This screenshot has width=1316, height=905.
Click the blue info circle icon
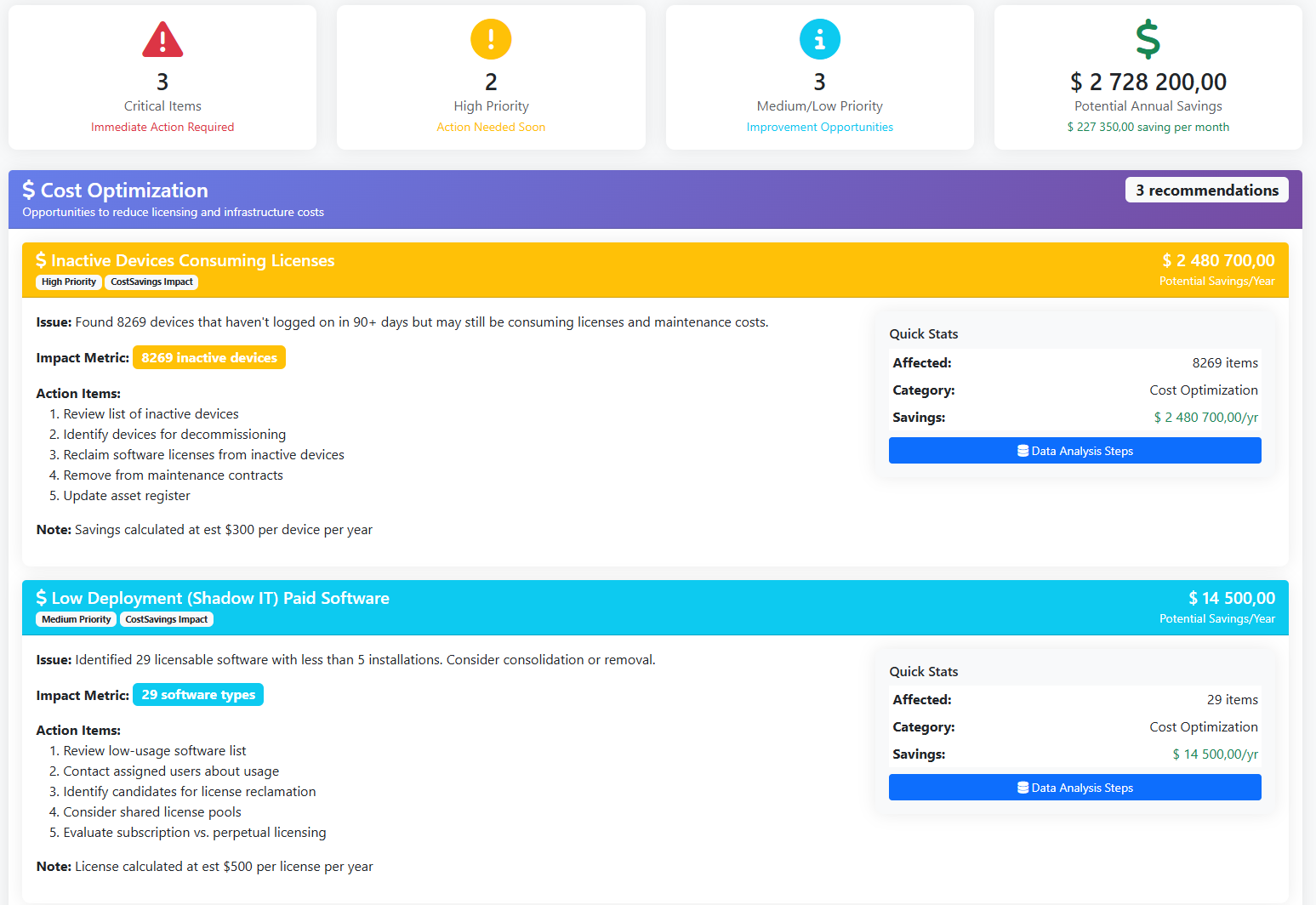click(820, 39)
